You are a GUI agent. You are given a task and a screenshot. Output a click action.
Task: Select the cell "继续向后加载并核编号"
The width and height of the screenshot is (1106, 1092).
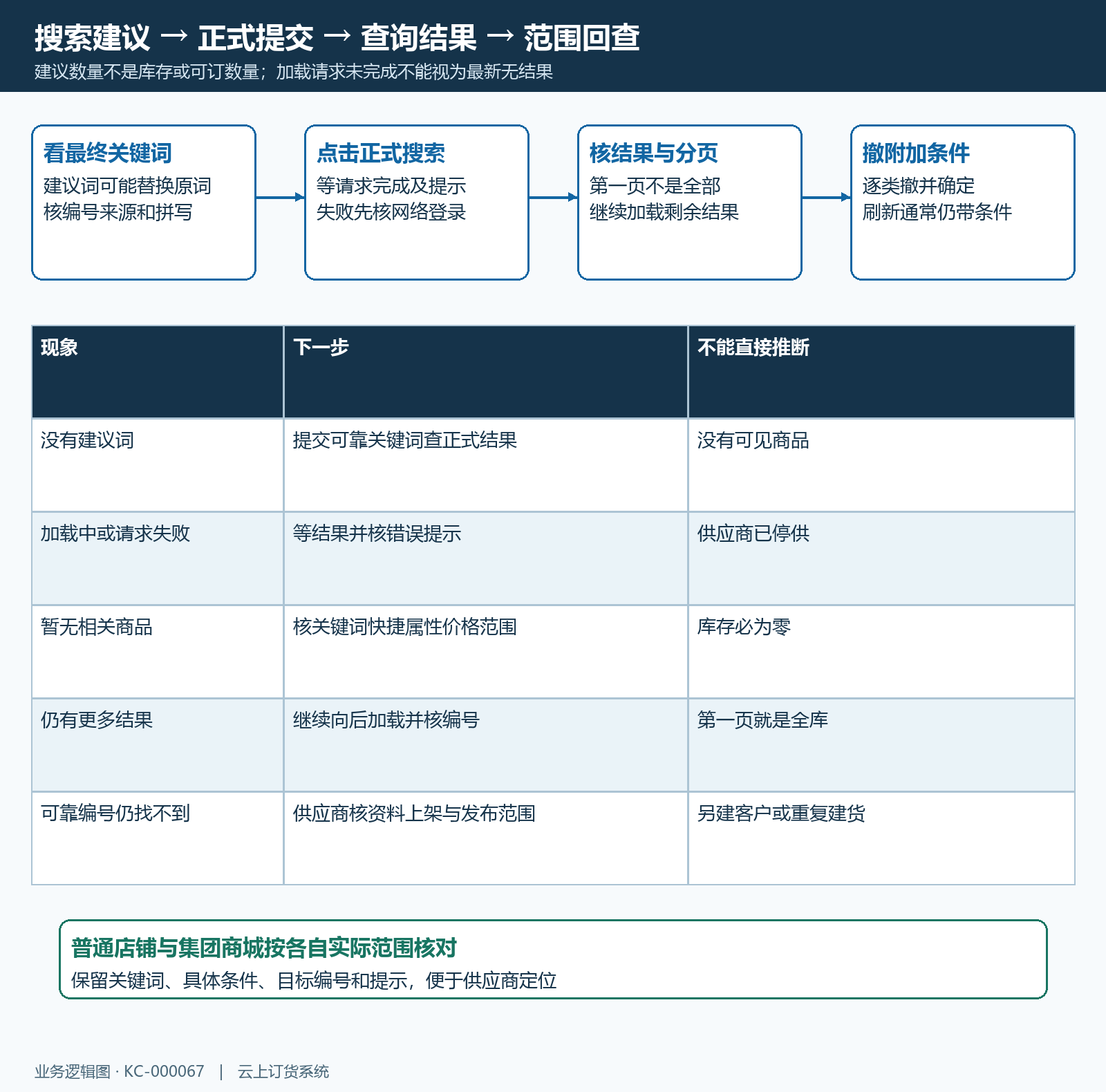(486, 745)
